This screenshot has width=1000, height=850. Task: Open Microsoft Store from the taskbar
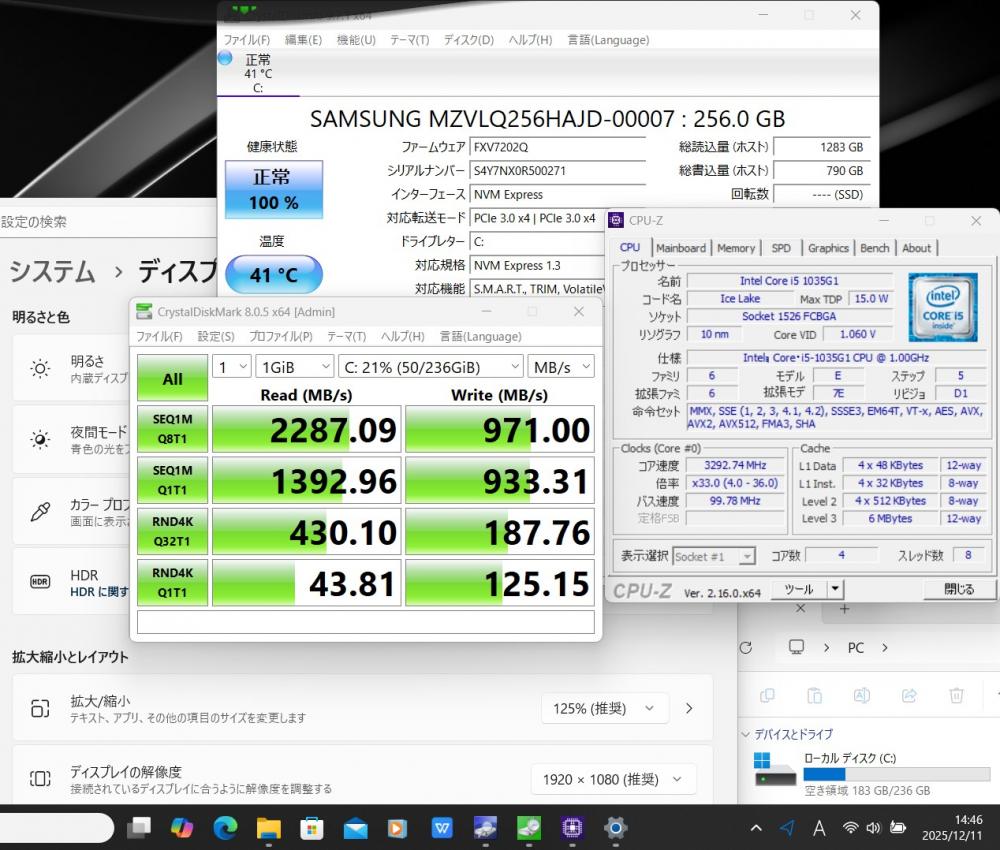coord(312,828)
